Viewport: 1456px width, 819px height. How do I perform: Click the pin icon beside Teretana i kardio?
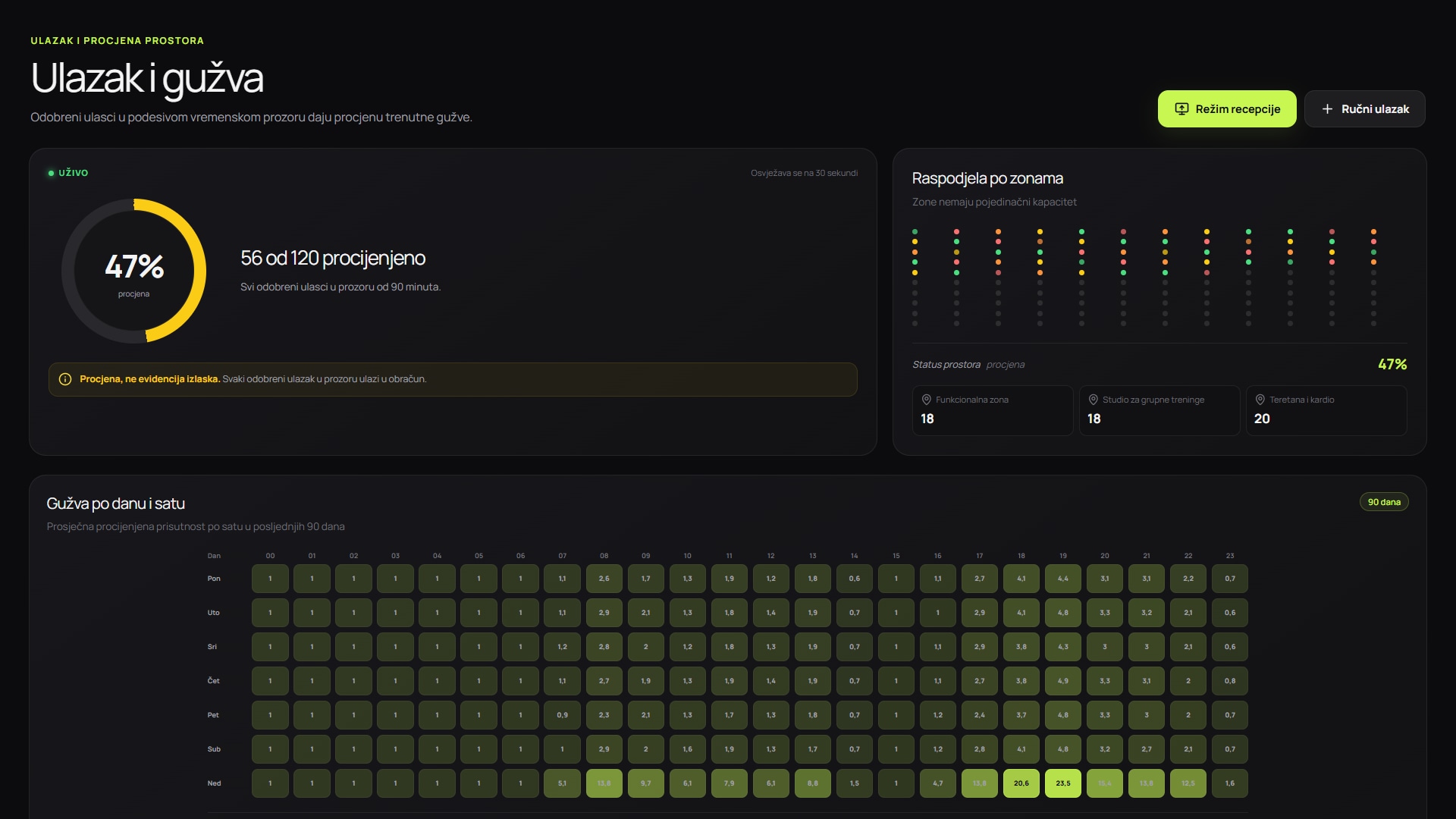tap(1260, 400)
